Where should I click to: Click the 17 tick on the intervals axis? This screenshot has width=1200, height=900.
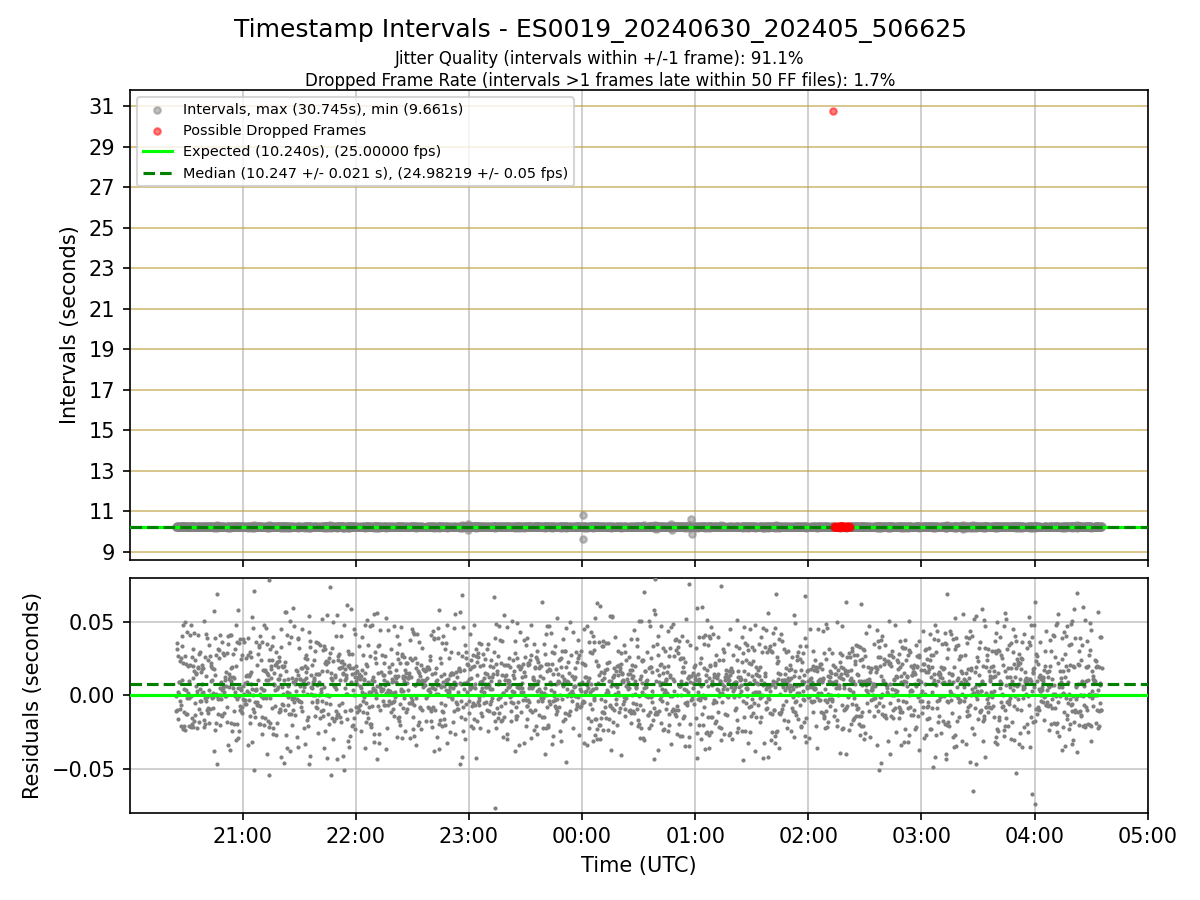click(102, 390)
